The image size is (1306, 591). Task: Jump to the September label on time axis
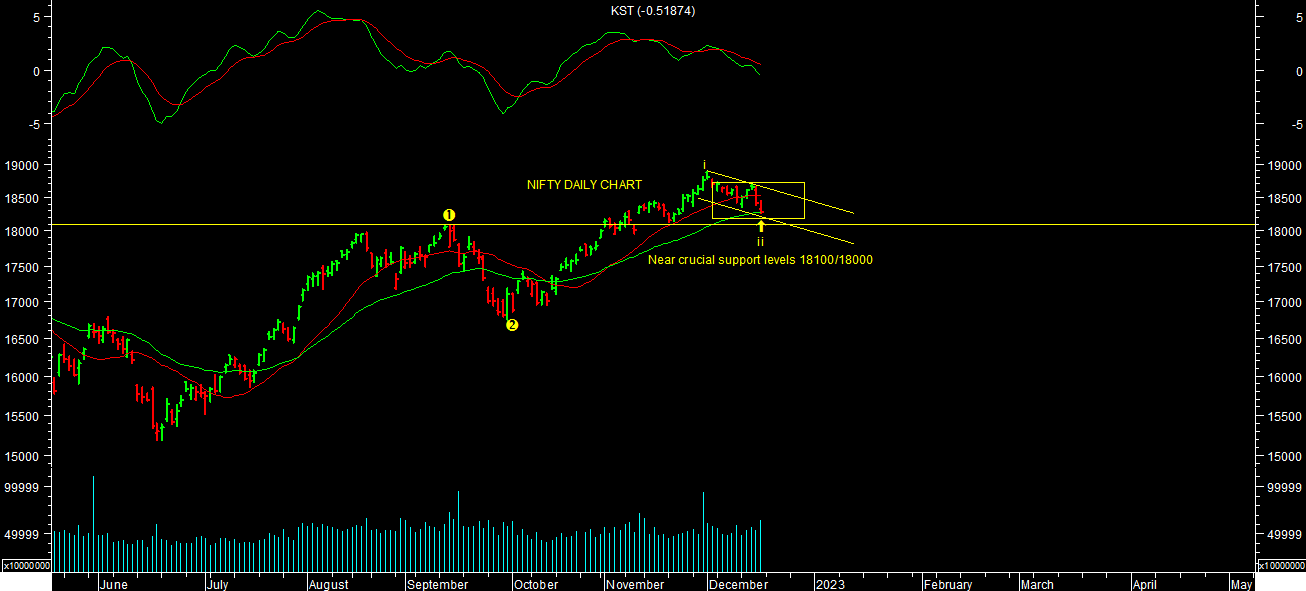click(437, 585)
